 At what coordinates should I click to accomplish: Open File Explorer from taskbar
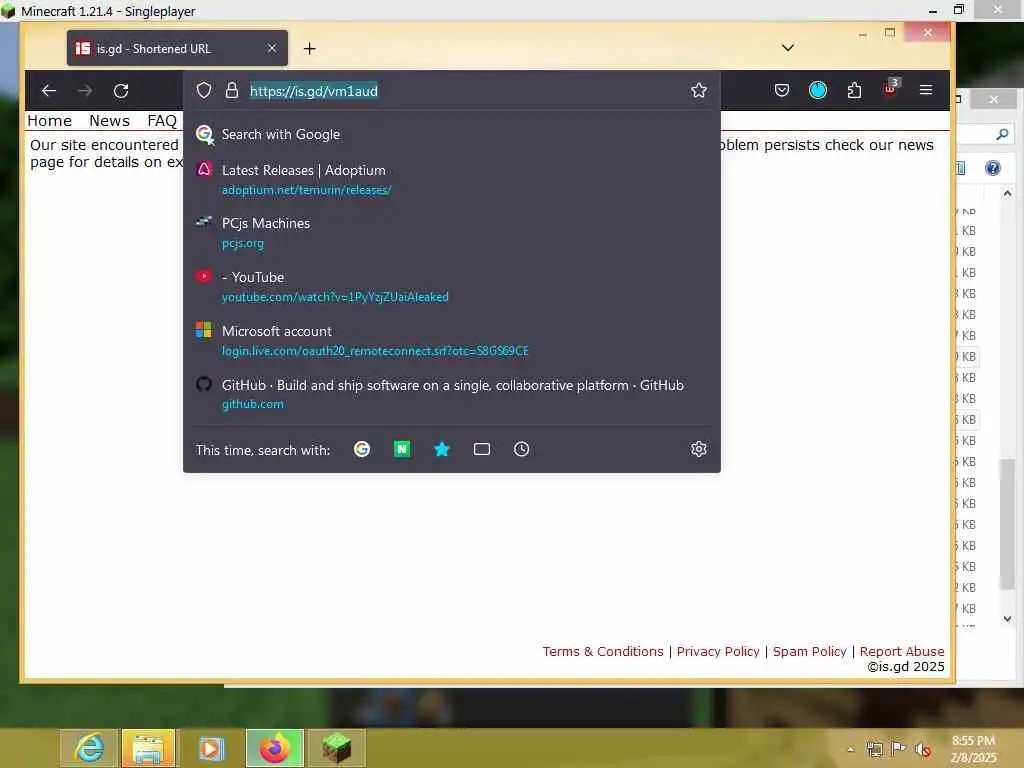click(x=149, y=748)
